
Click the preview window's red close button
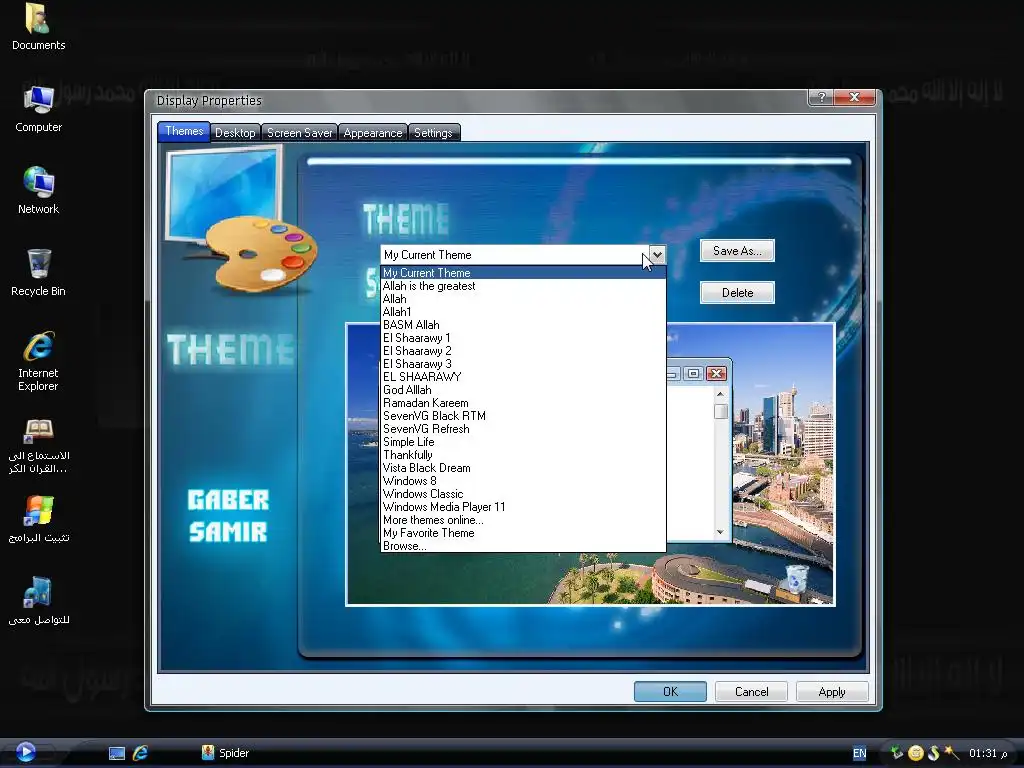716,374
